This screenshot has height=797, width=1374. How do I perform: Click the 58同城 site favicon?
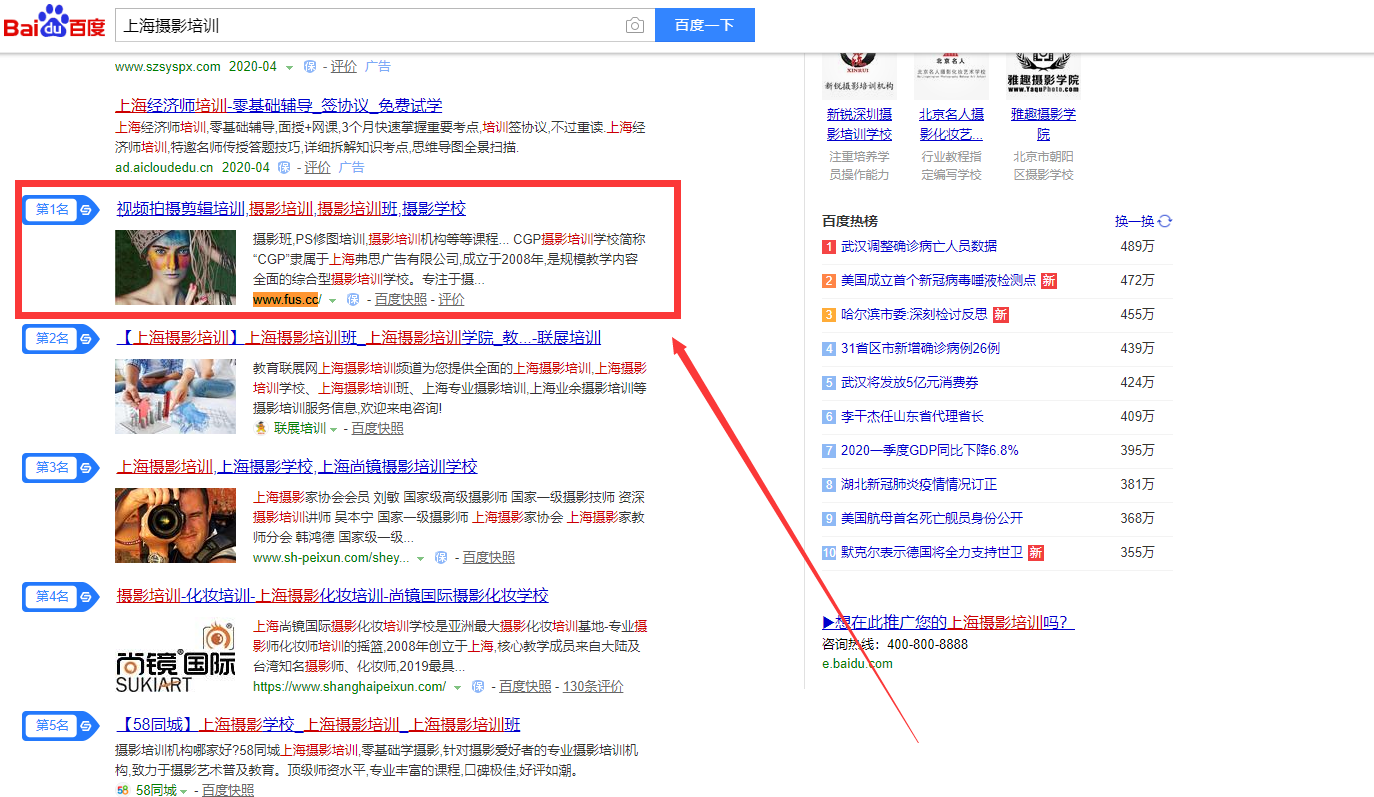(x=123, y=791)
